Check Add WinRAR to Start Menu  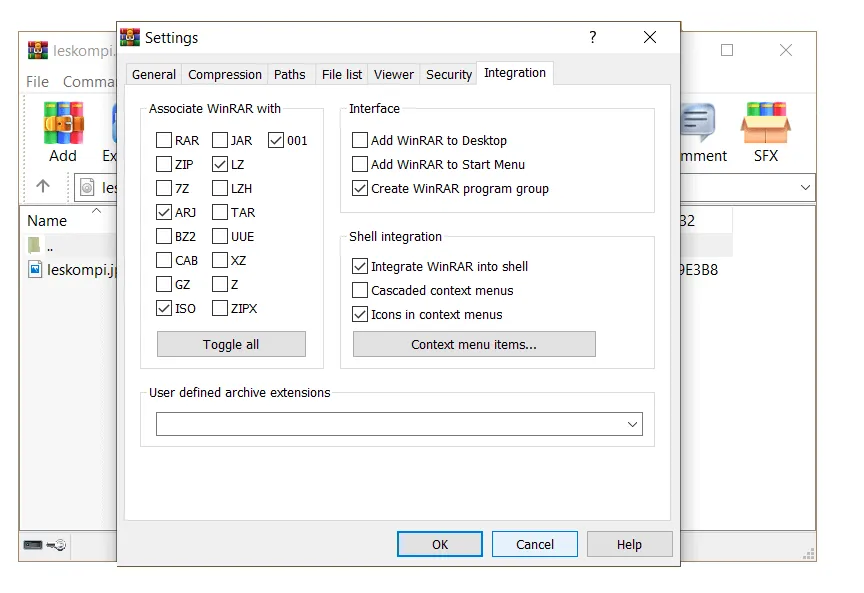point(360,164)
